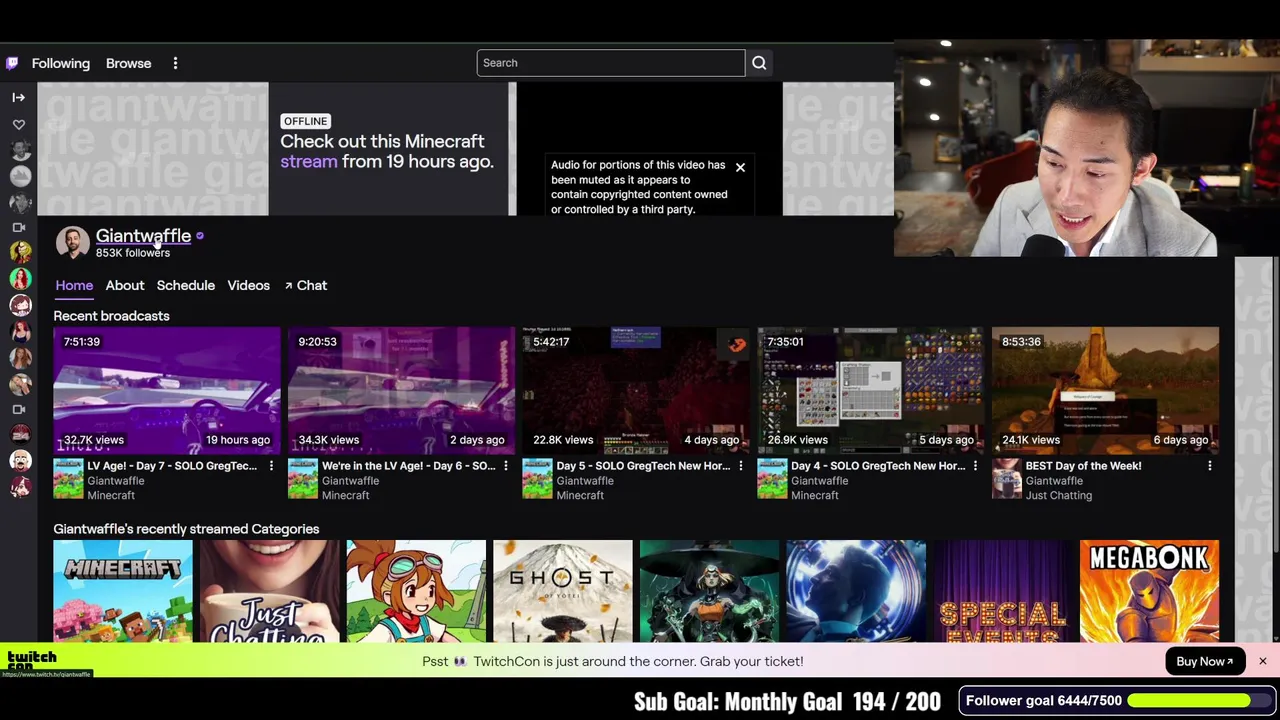
Task: Switch to the Videos tab
Action: coord(248,285)
